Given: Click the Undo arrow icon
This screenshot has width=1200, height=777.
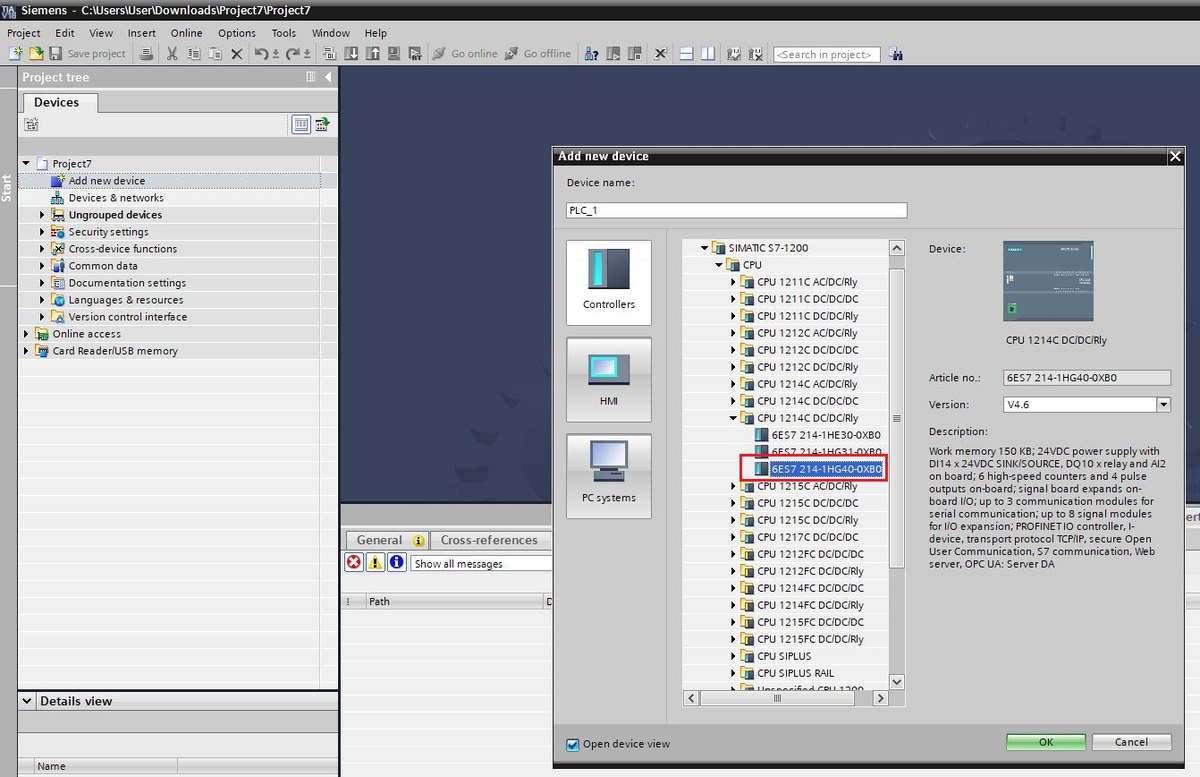Looking at the screenshot, I should click(x=262, y=54).
